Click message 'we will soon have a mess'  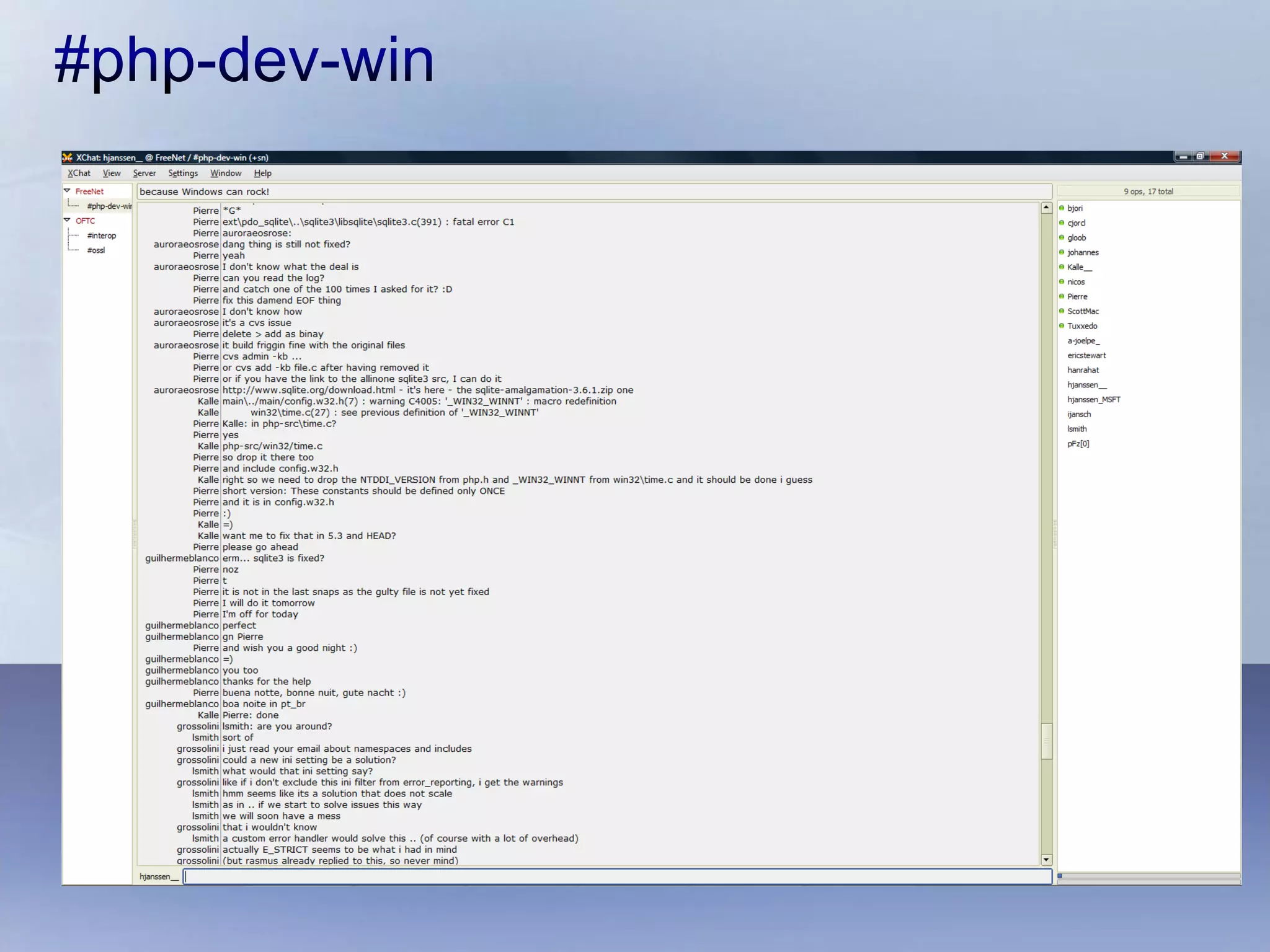coord(282,816)
